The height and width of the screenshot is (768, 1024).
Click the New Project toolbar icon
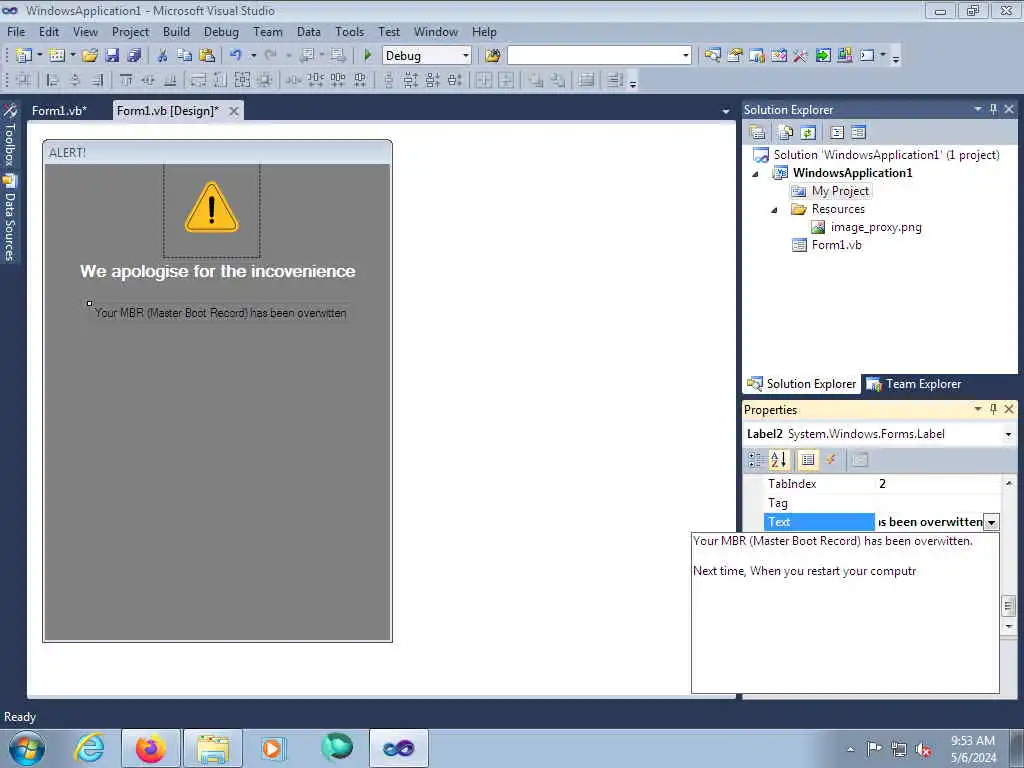click(x=24, y=56)
